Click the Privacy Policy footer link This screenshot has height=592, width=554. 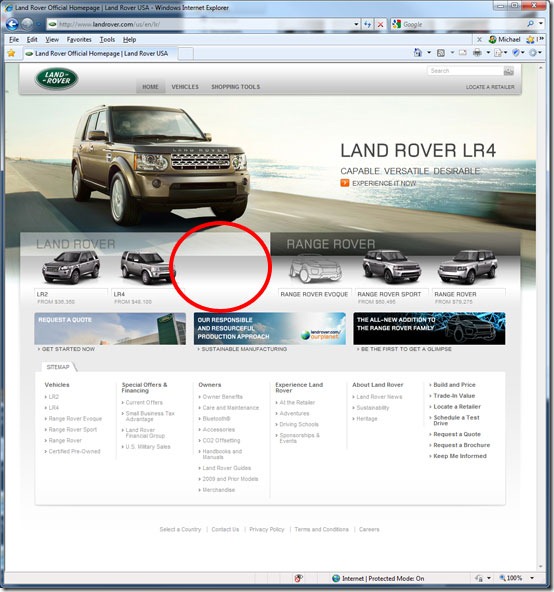point(267,529)
